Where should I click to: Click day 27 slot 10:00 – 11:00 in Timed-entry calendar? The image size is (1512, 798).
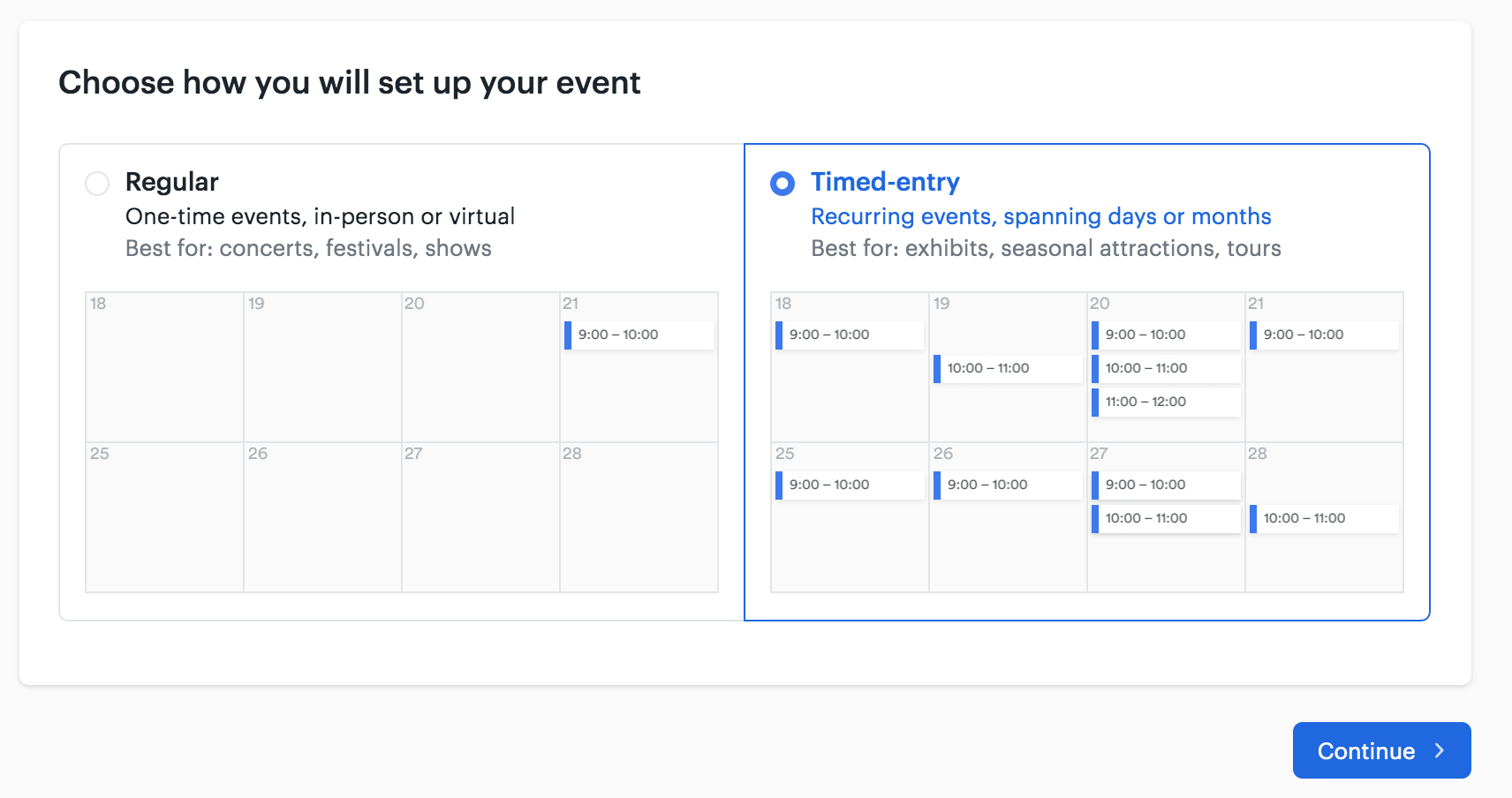(1166, 518)
